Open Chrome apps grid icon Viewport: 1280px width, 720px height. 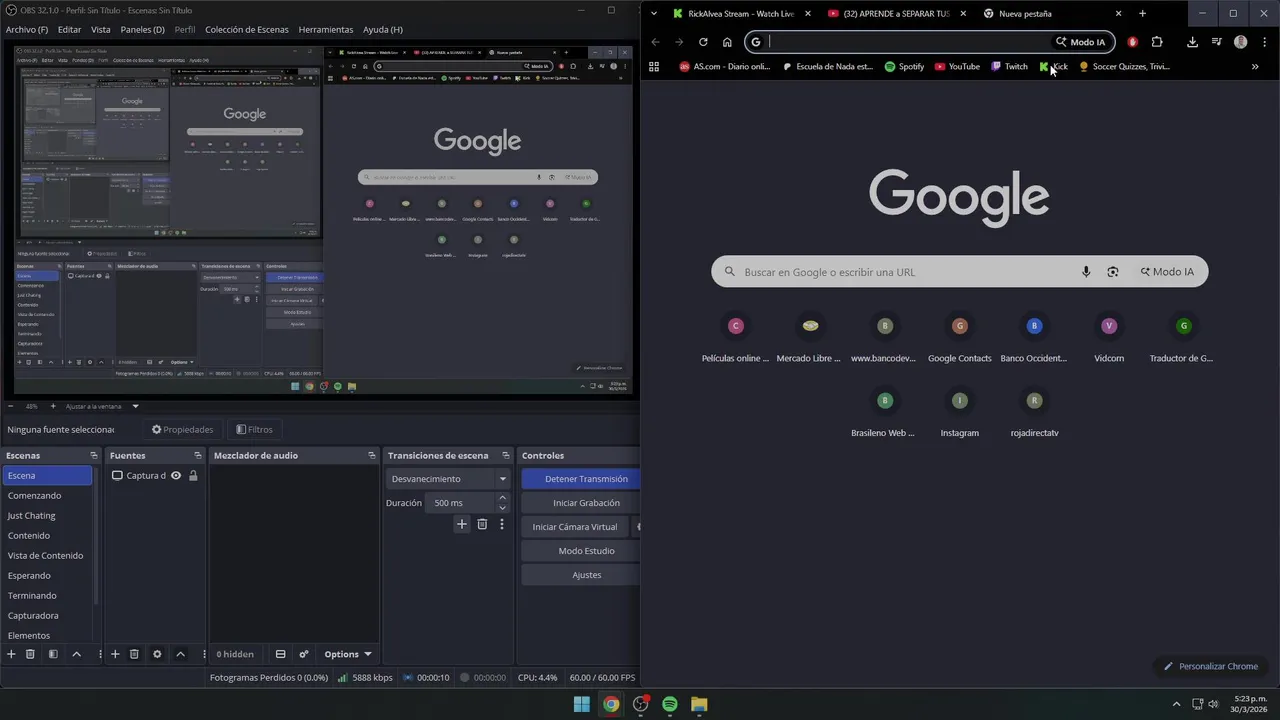tap(654, 67)
